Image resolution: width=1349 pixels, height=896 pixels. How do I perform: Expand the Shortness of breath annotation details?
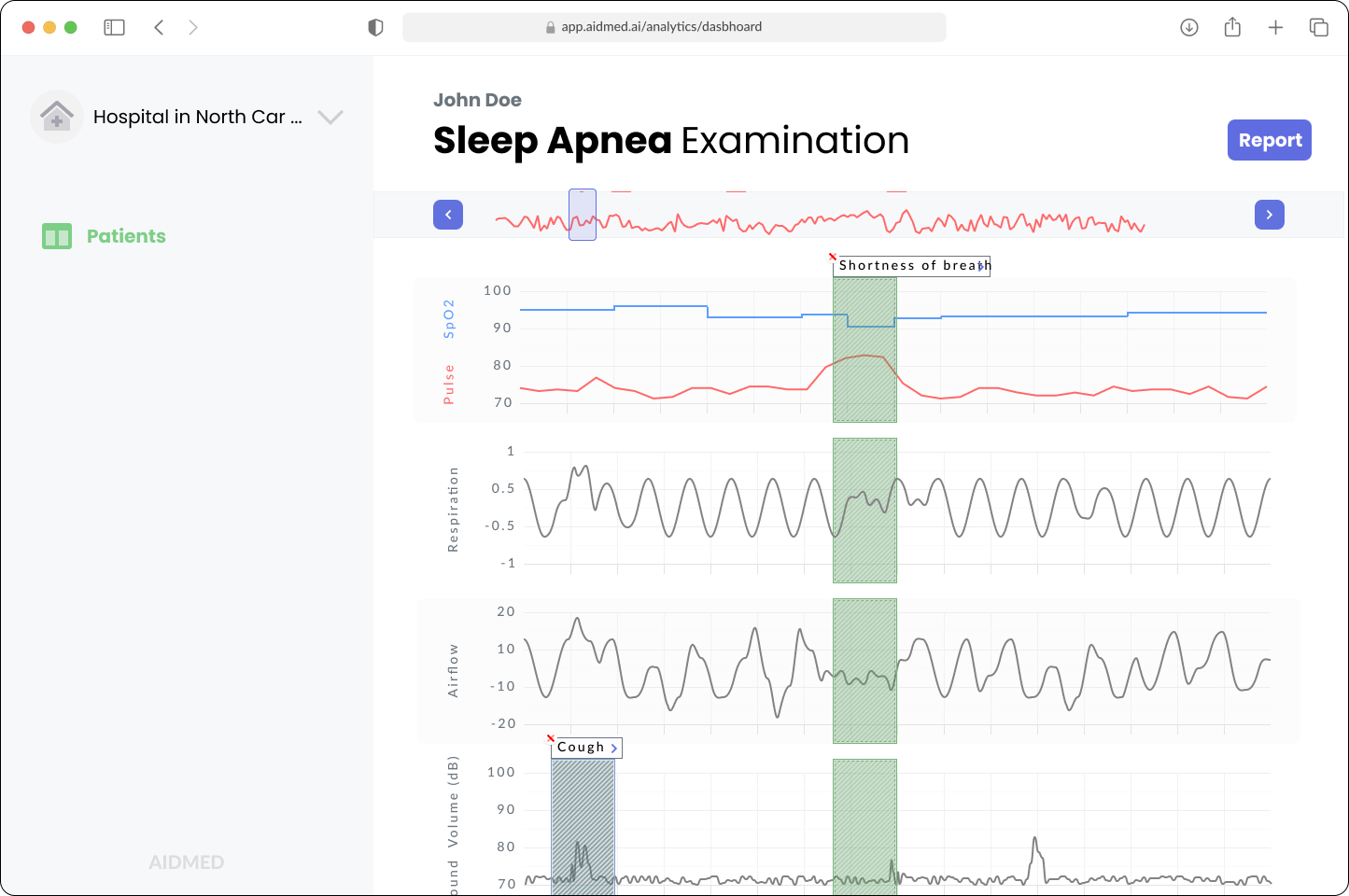982,266
